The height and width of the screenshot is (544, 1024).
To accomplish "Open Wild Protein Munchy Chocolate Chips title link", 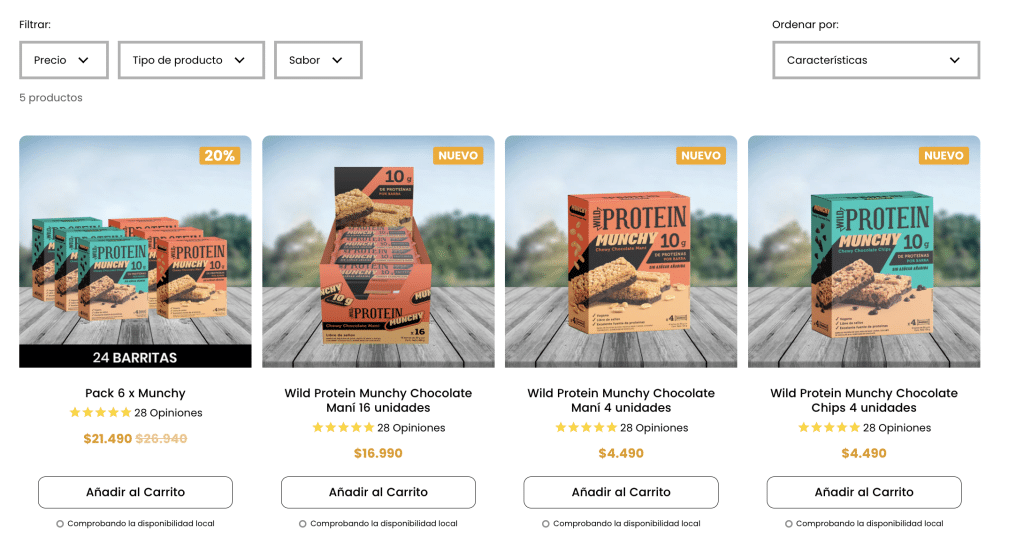I will tap(864, 400).
